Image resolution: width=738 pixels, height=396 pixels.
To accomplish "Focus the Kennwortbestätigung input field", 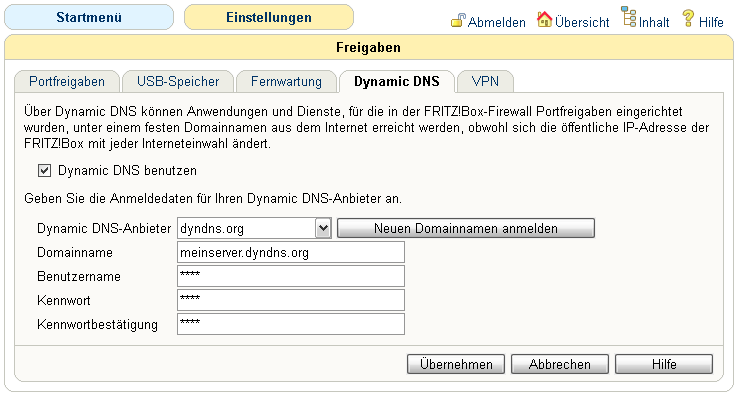I will pos(291,324).
